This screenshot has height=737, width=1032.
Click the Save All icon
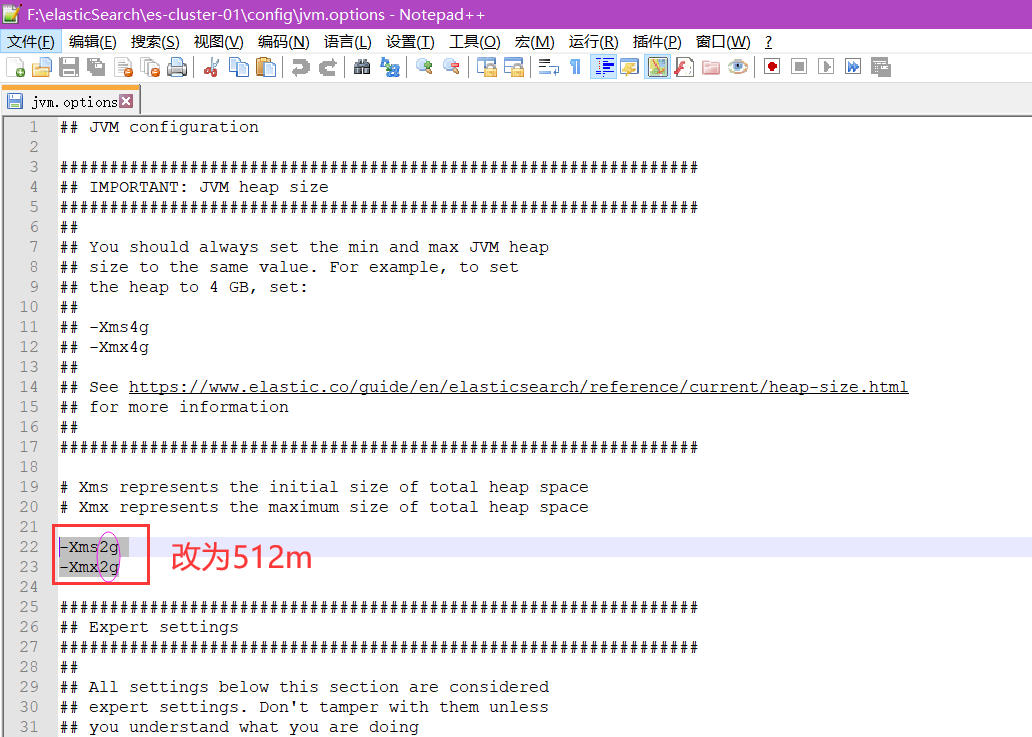[96, 67]
